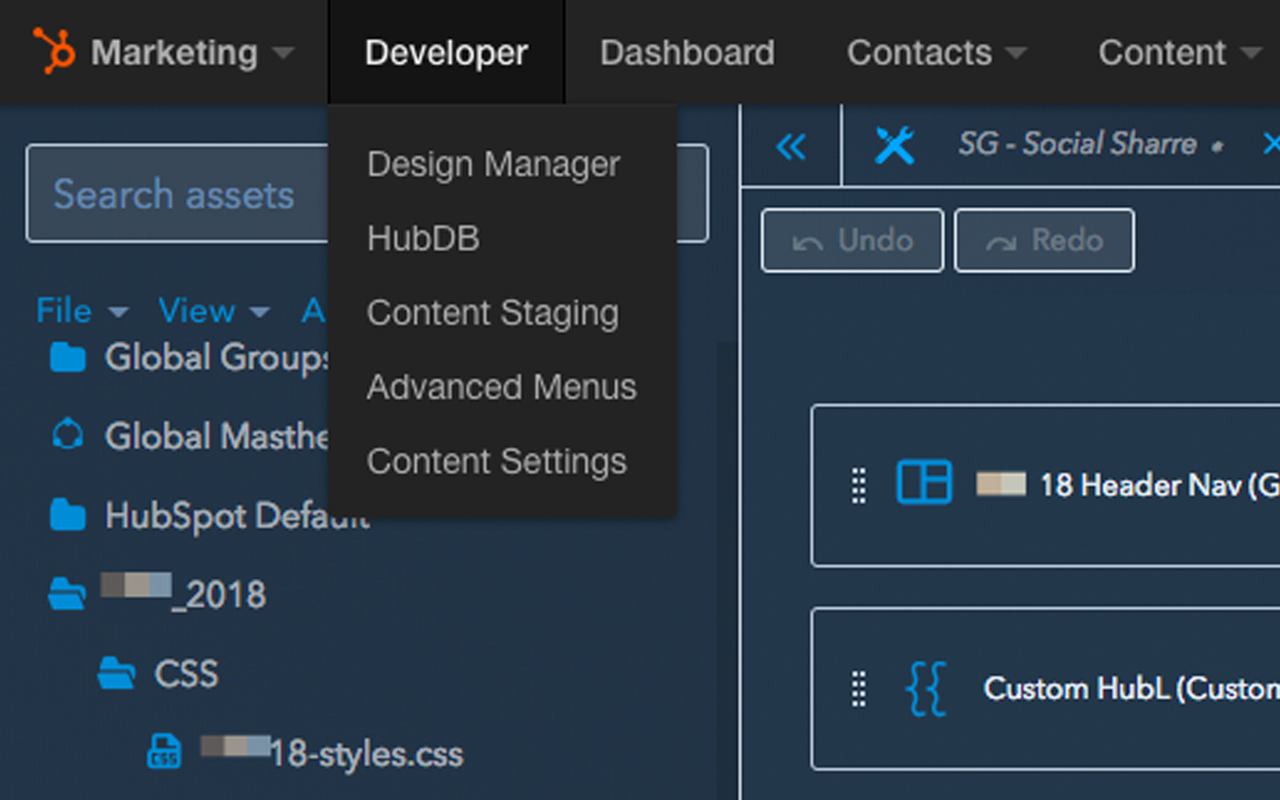Select the 18 Header Nav module
Screen dimensions: 1280x800
click(1045, 485)
